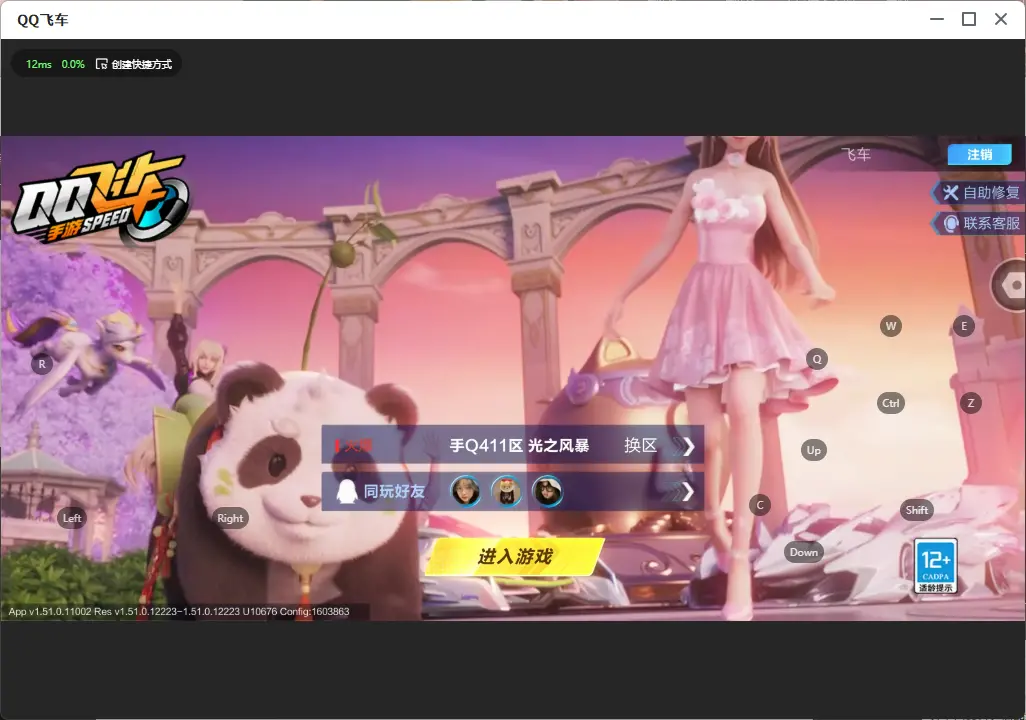Open 自助修复 self-repair tool

(x=978, y=192)
